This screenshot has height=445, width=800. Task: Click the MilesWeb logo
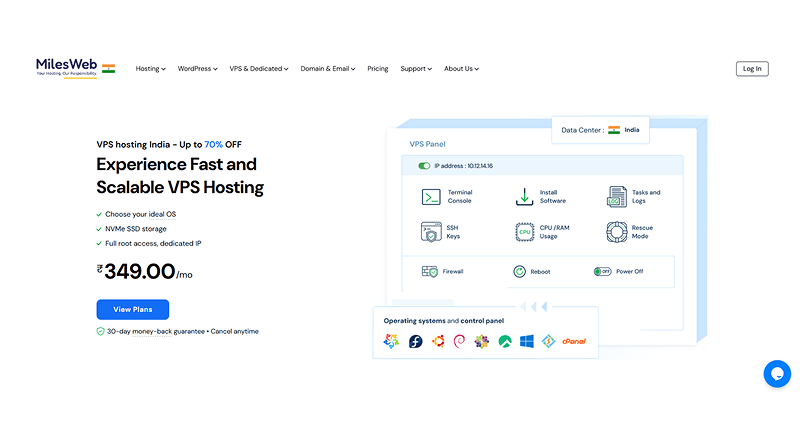[x=66, y=67]
